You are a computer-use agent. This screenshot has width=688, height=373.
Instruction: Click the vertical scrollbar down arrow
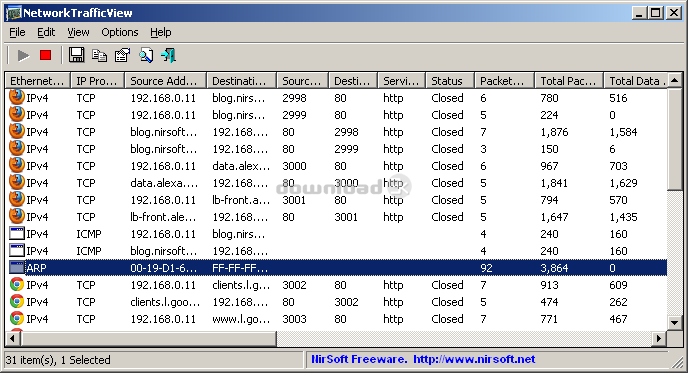pyautogui.click(x=674, y=323)
